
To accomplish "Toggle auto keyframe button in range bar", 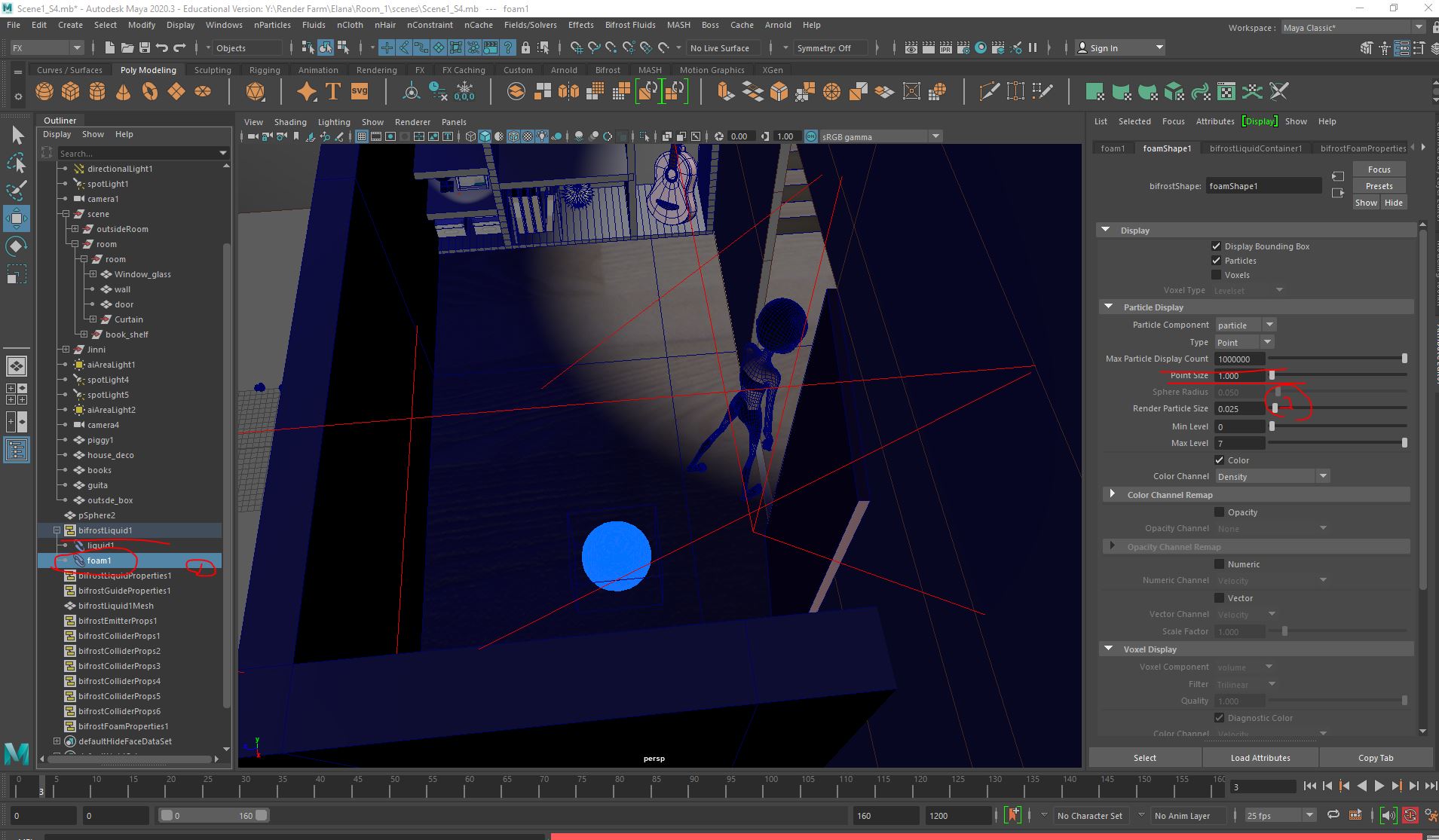I will [1410, 815].
